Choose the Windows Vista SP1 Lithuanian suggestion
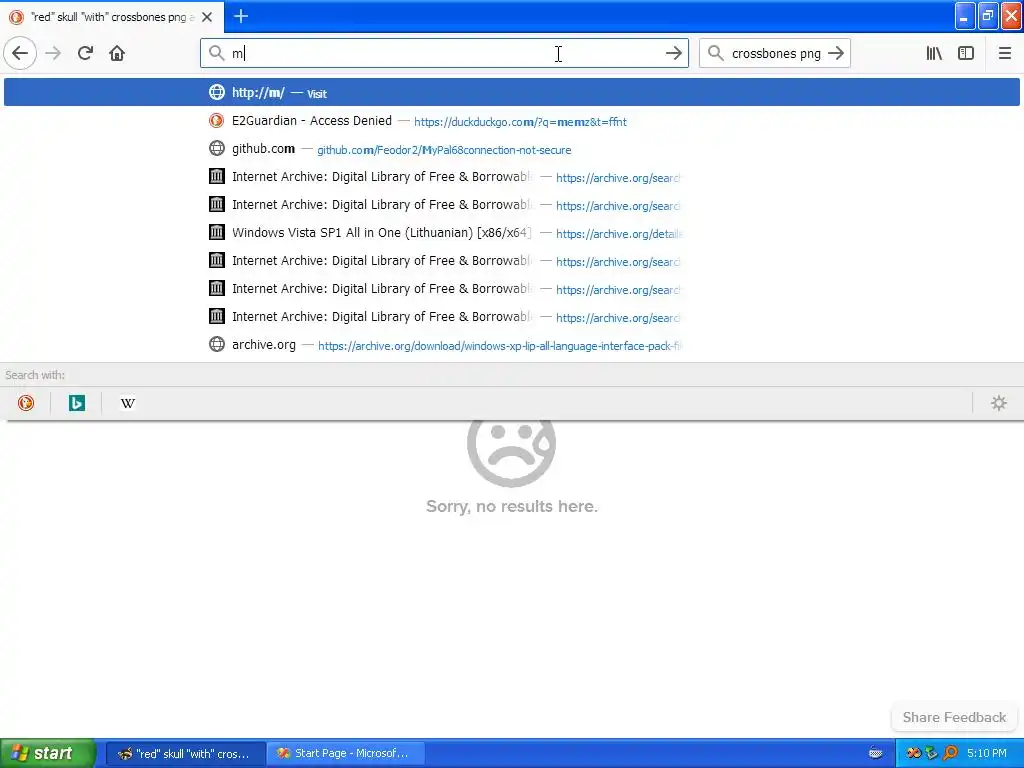1024x768 pixels. pyautogui.click(x=511, y=232)
